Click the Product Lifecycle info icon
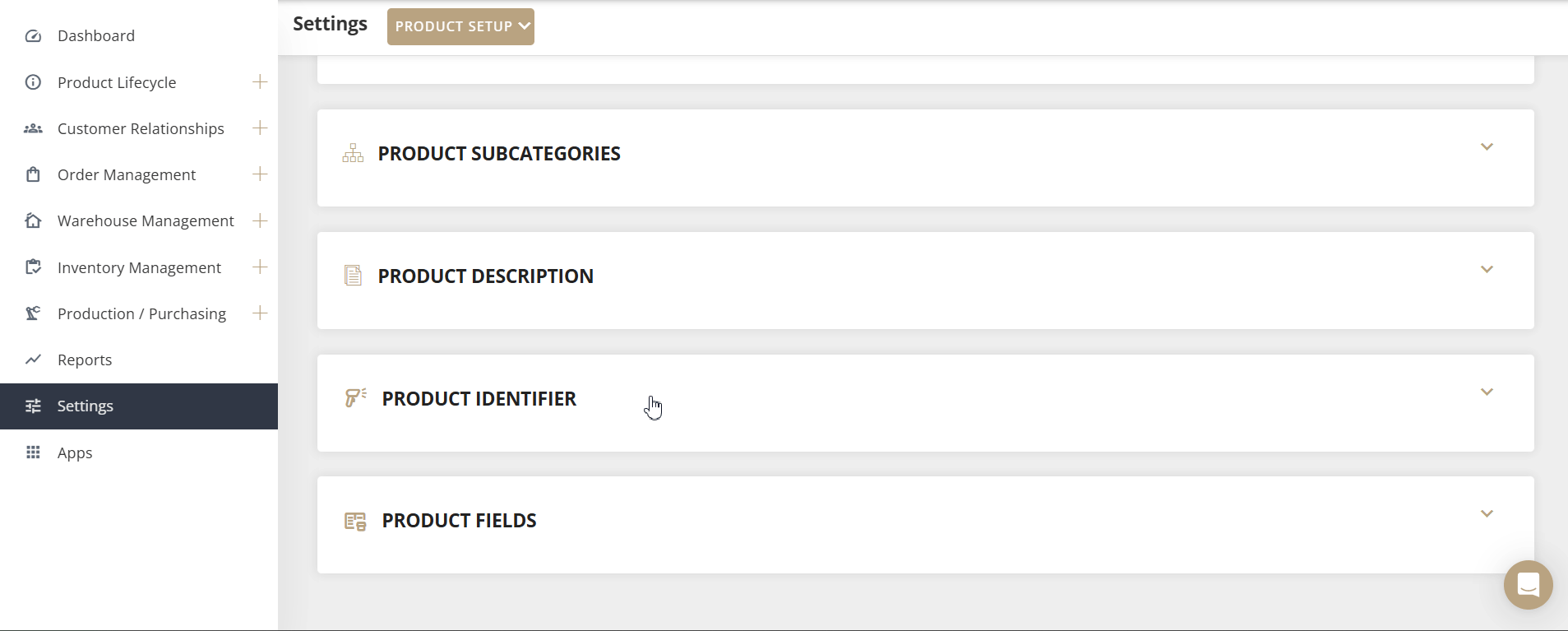 (x=33, y=82)
